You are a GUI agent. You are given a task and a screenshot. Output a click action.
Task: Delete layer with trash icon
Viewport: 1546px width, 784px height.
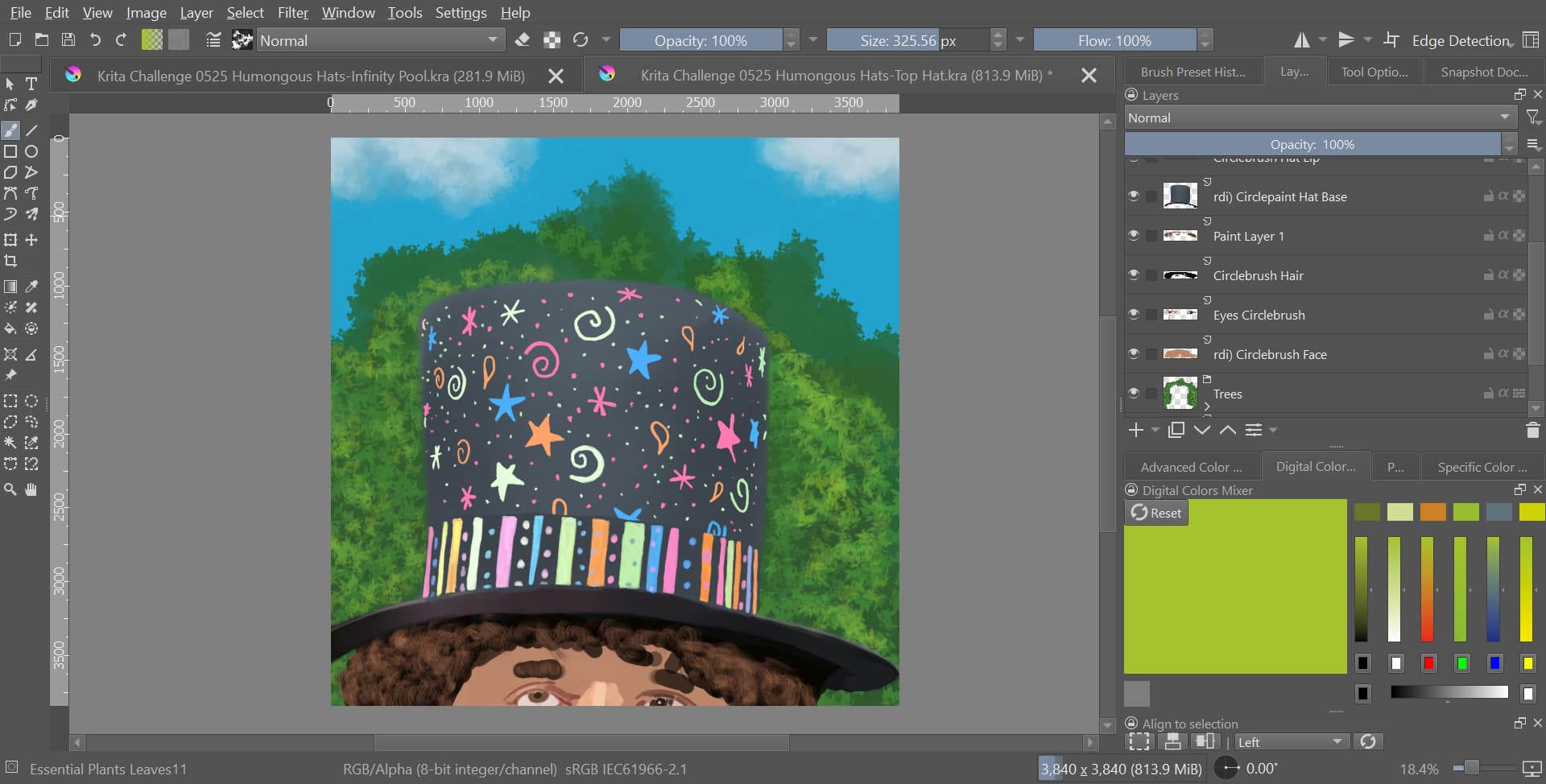coord(1532,431)
